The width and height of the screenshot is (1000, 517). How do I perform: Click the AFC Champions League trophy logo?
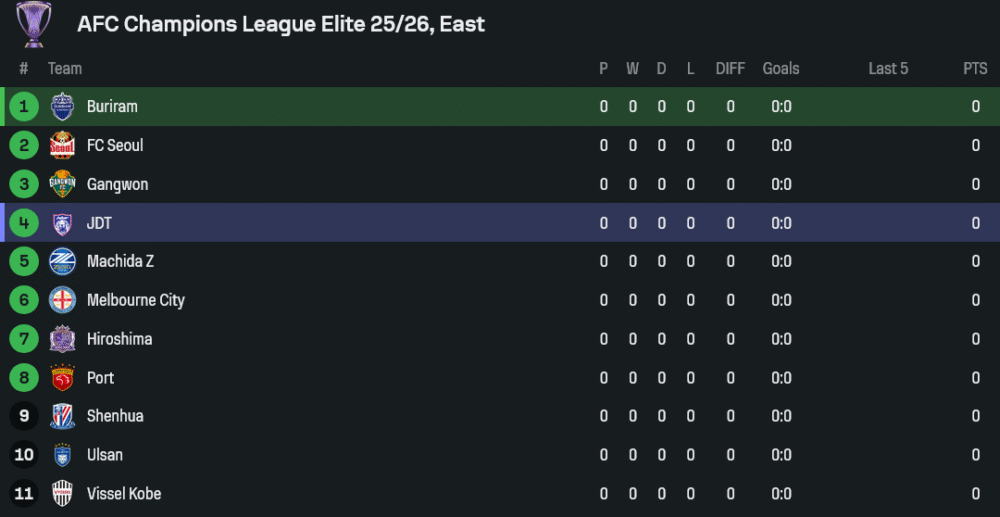(x=33, y=24)
